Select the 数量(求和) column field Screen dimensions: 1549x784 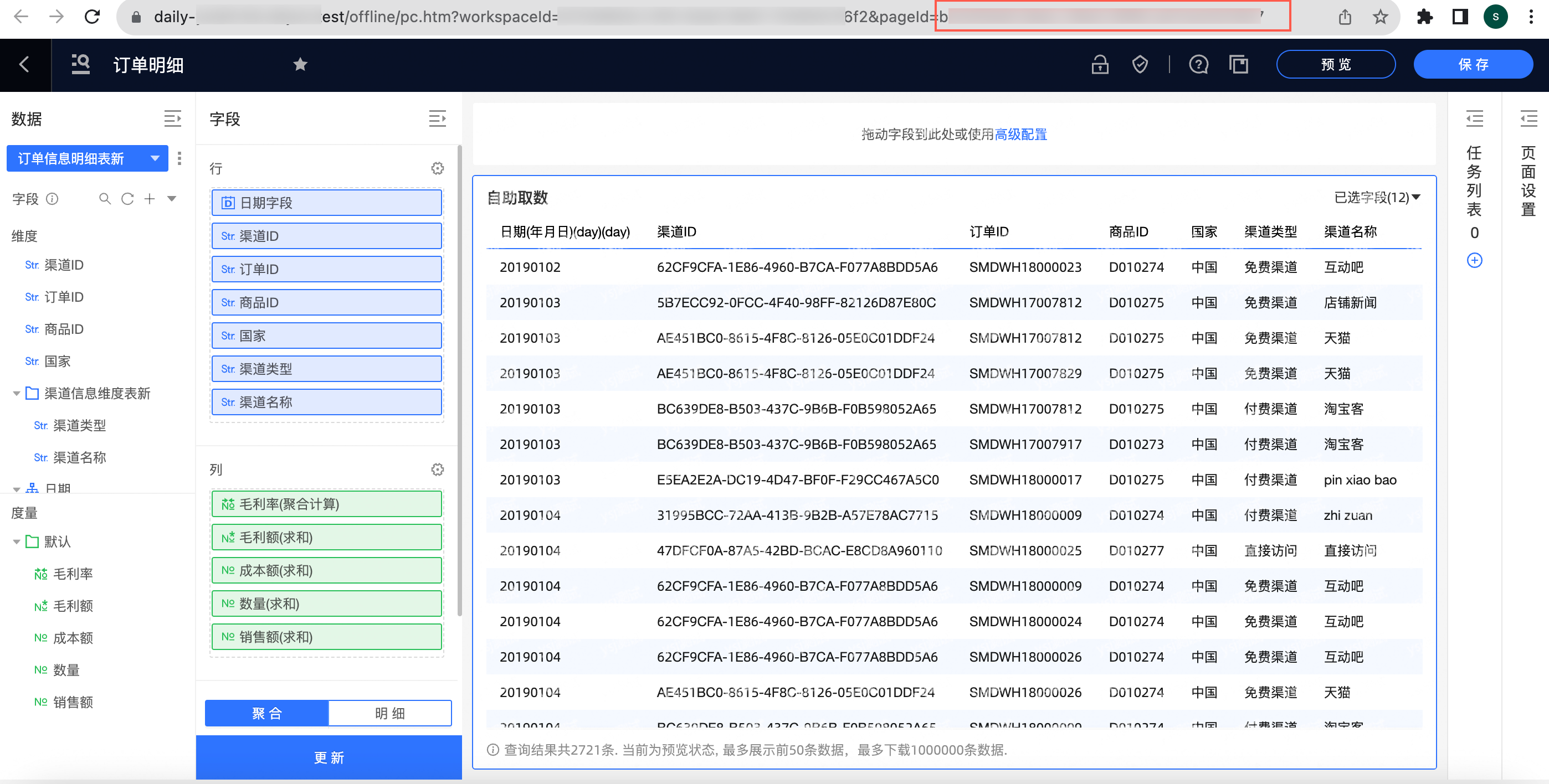[326, 603]
